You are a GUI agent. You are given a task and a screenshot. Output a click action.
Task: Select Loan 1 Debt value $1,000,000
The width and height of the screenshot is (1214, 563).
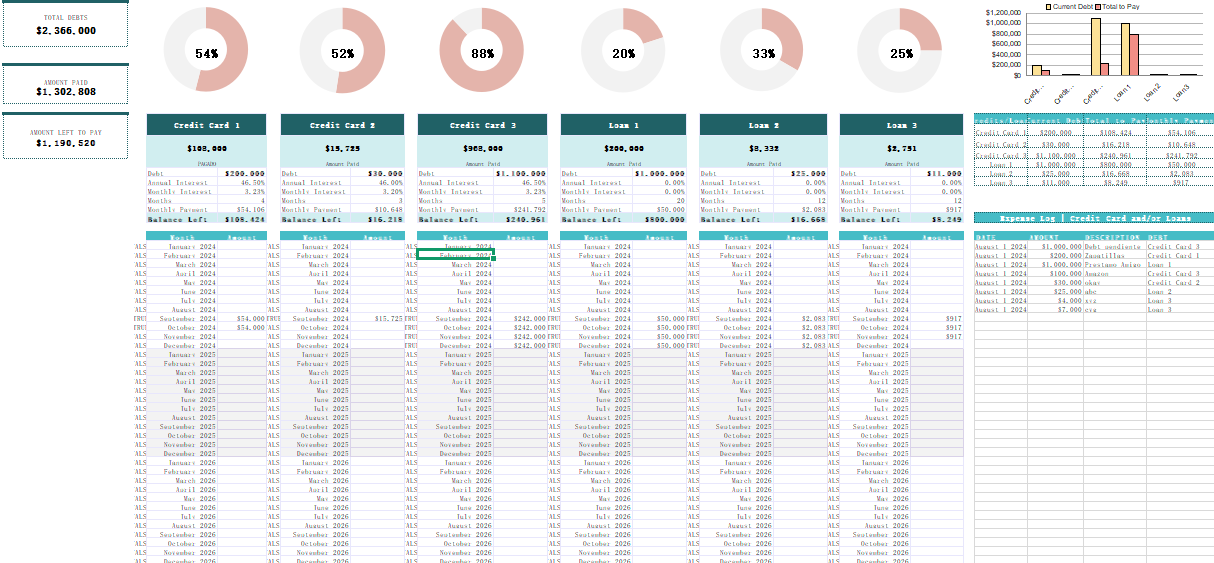coord(660,173)
